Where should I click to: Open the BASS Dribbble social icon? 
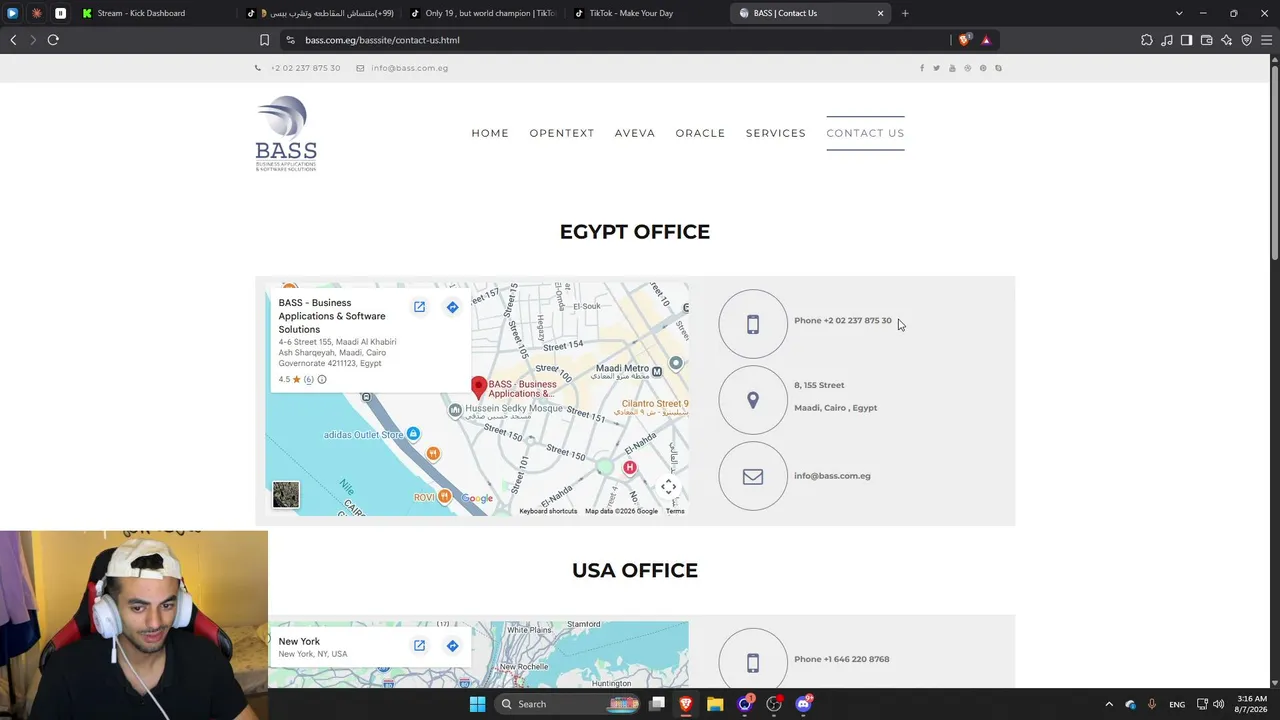click(967, 68)
